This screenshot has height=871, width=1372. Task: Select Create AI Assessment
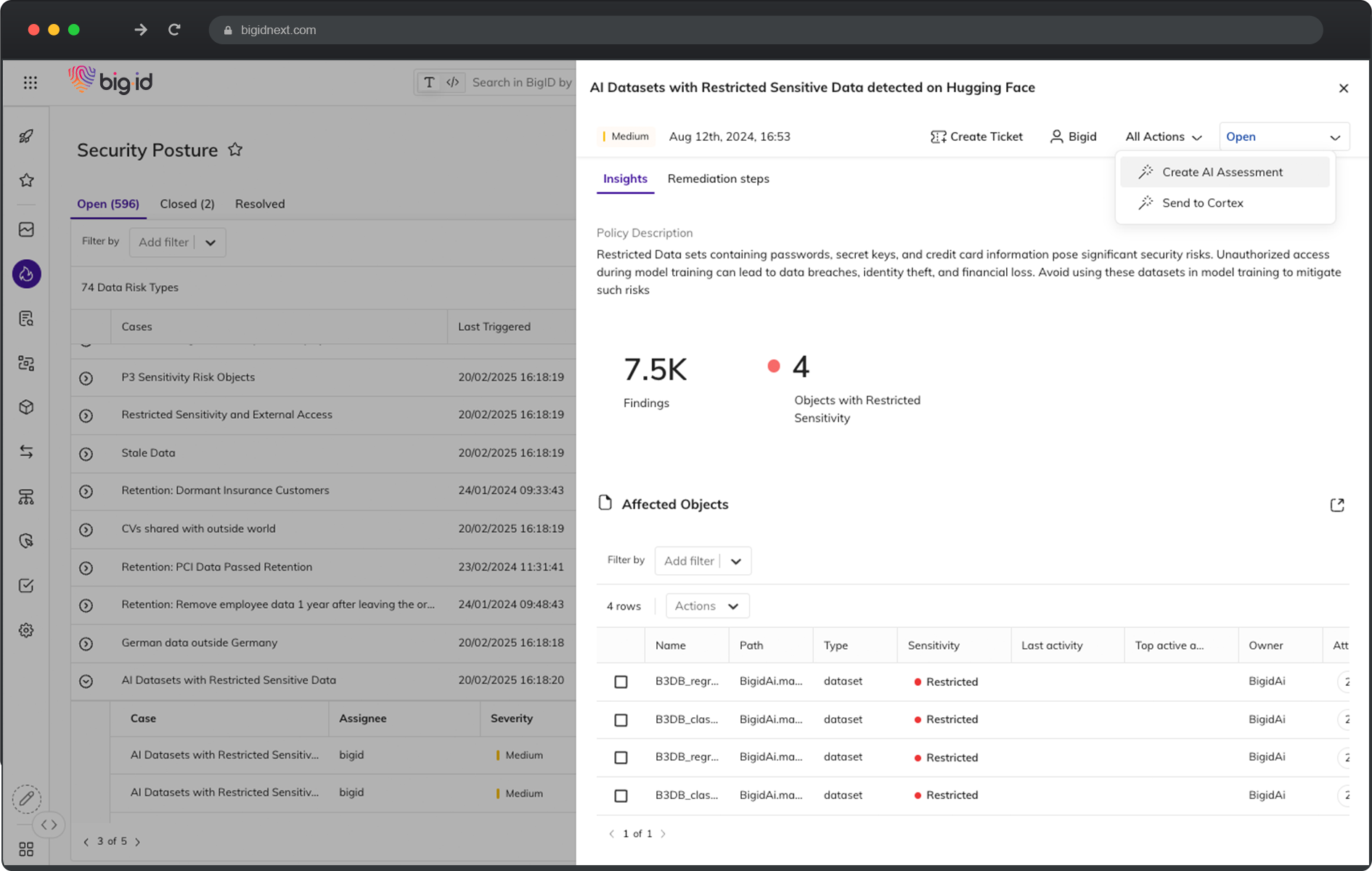pos(1222,172)
